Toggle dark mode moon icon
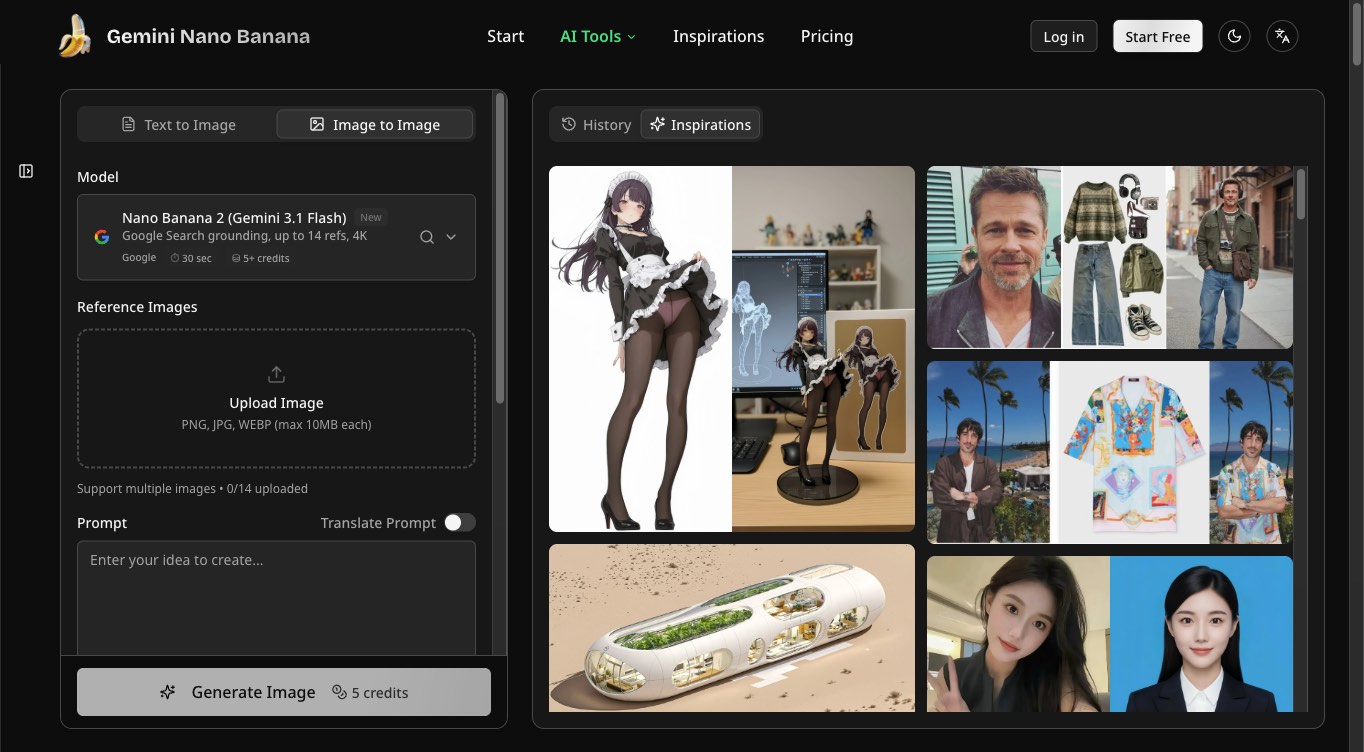Viewport: 1364px width, 752px height. pos(1234,37)
